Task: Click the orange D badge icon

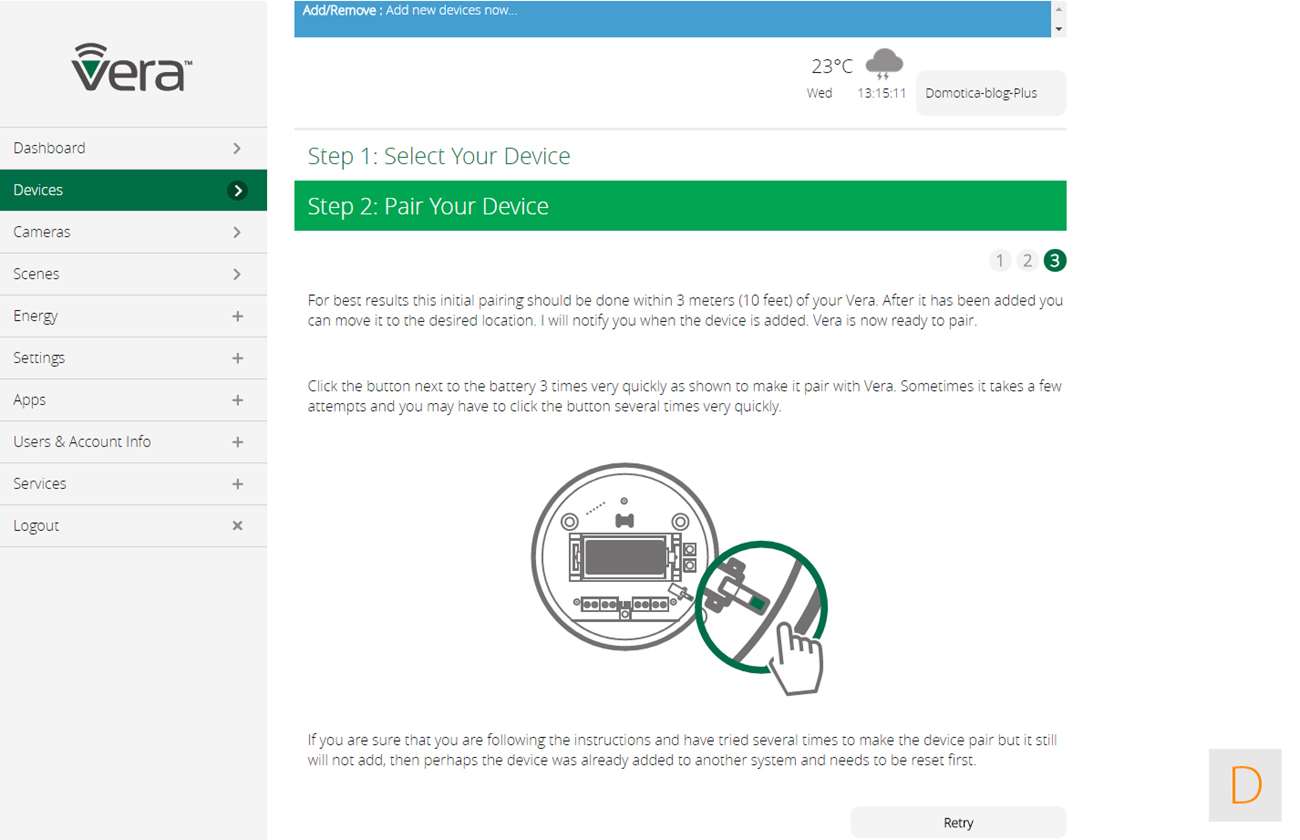Action: point(1245,785)
